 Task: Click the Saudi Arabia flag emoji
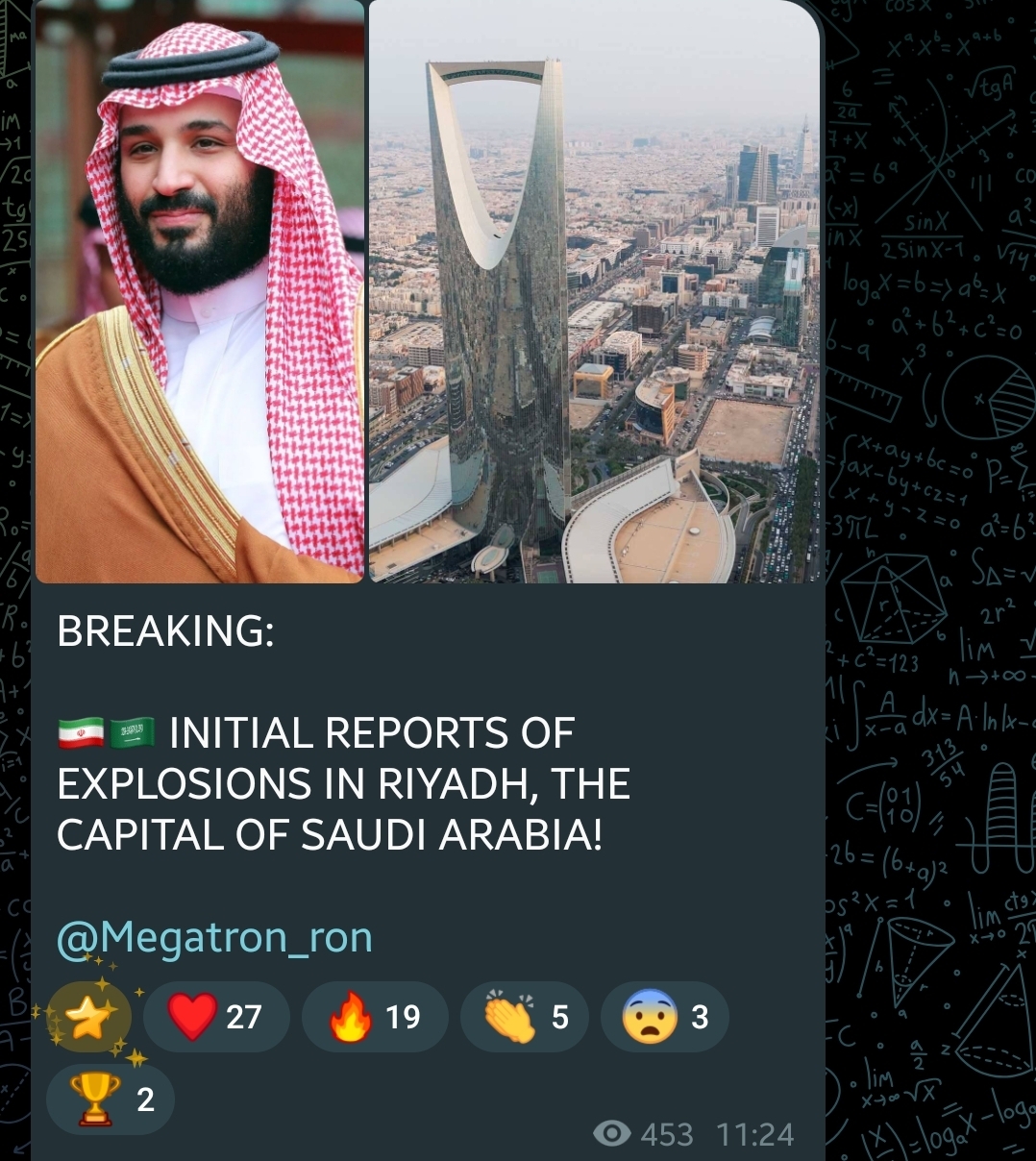133,733
